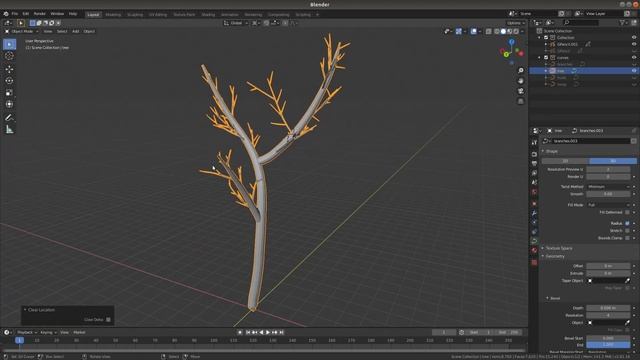Toggle camera view icon

tap(521, 91)
